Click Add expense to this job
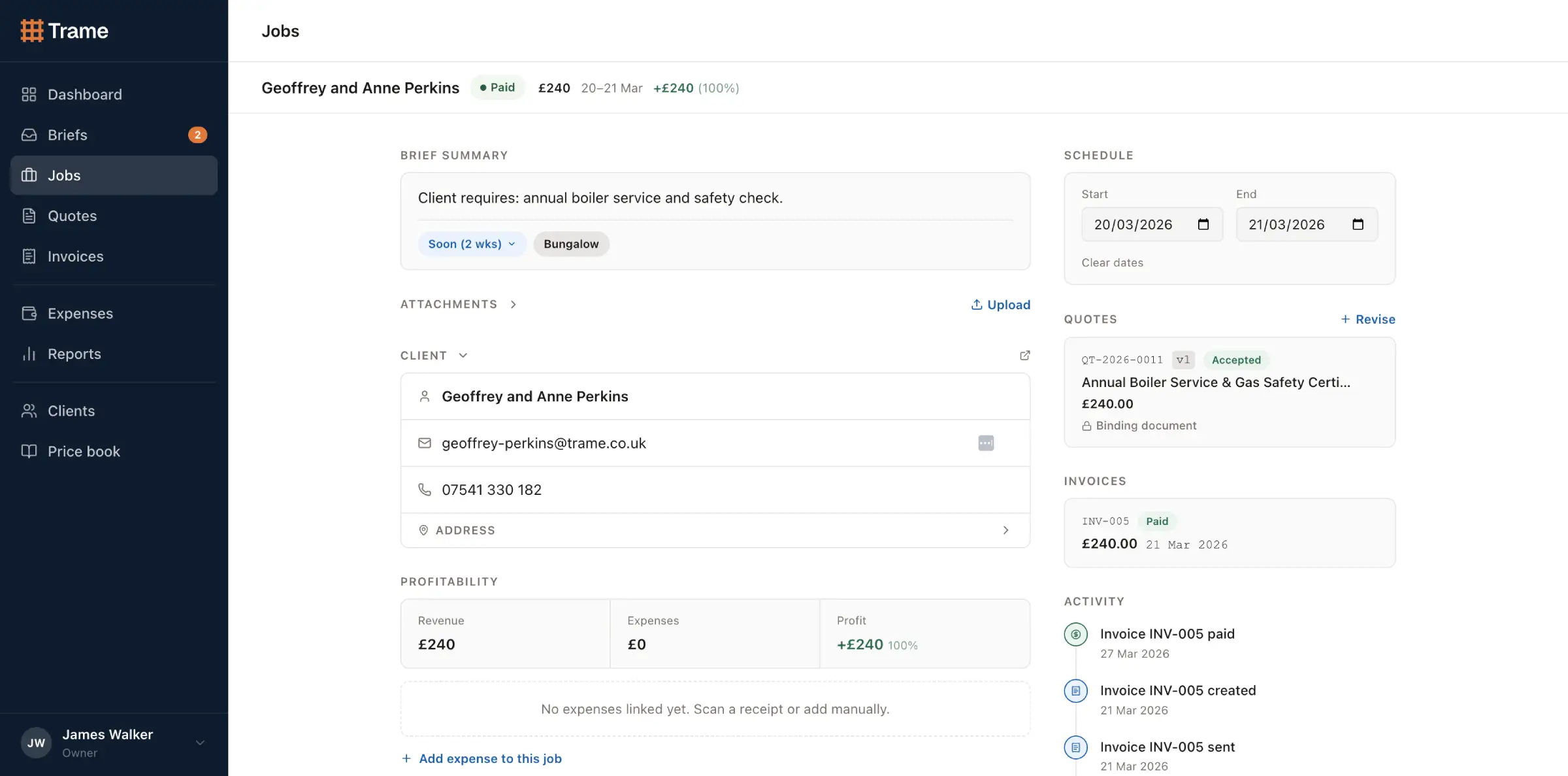The image size is (1568, 776). pos(482,758)
